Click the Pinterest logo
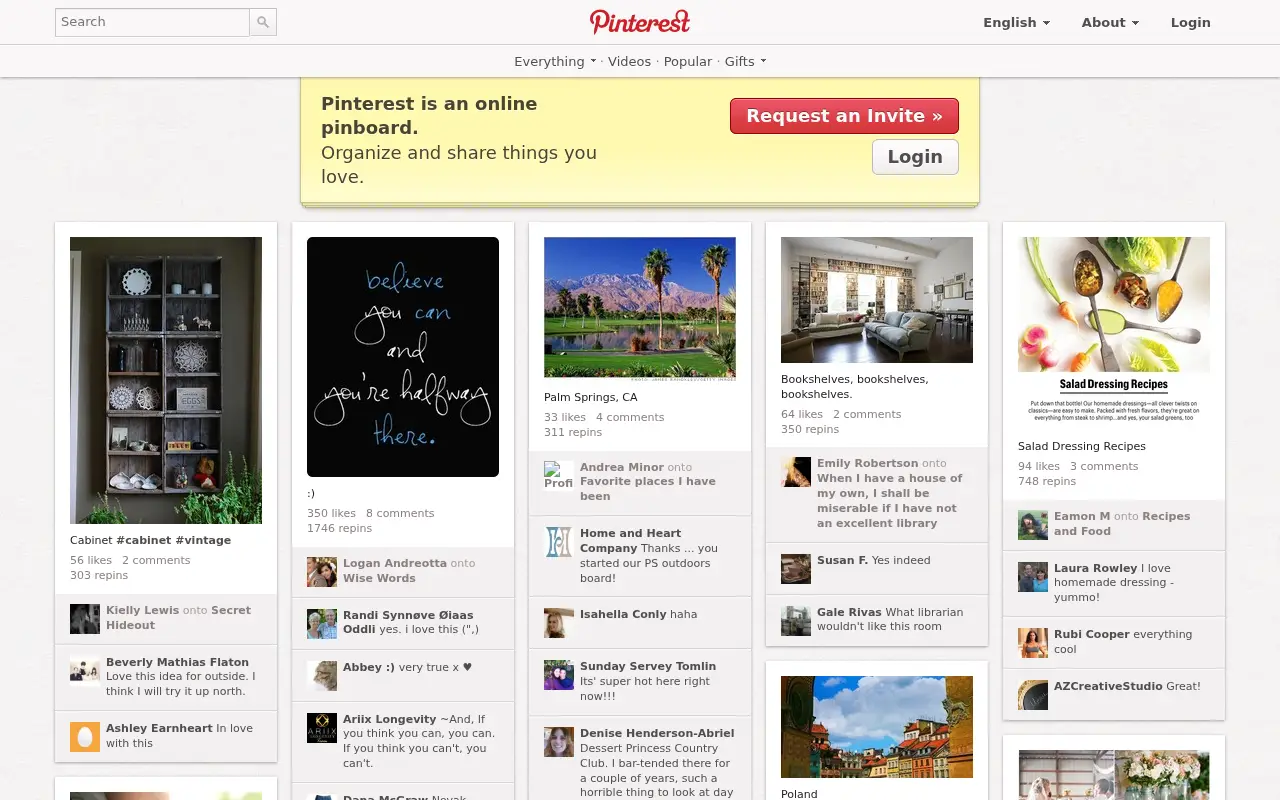The width and height of the screenshot is (1280, 800). (640, 21)
